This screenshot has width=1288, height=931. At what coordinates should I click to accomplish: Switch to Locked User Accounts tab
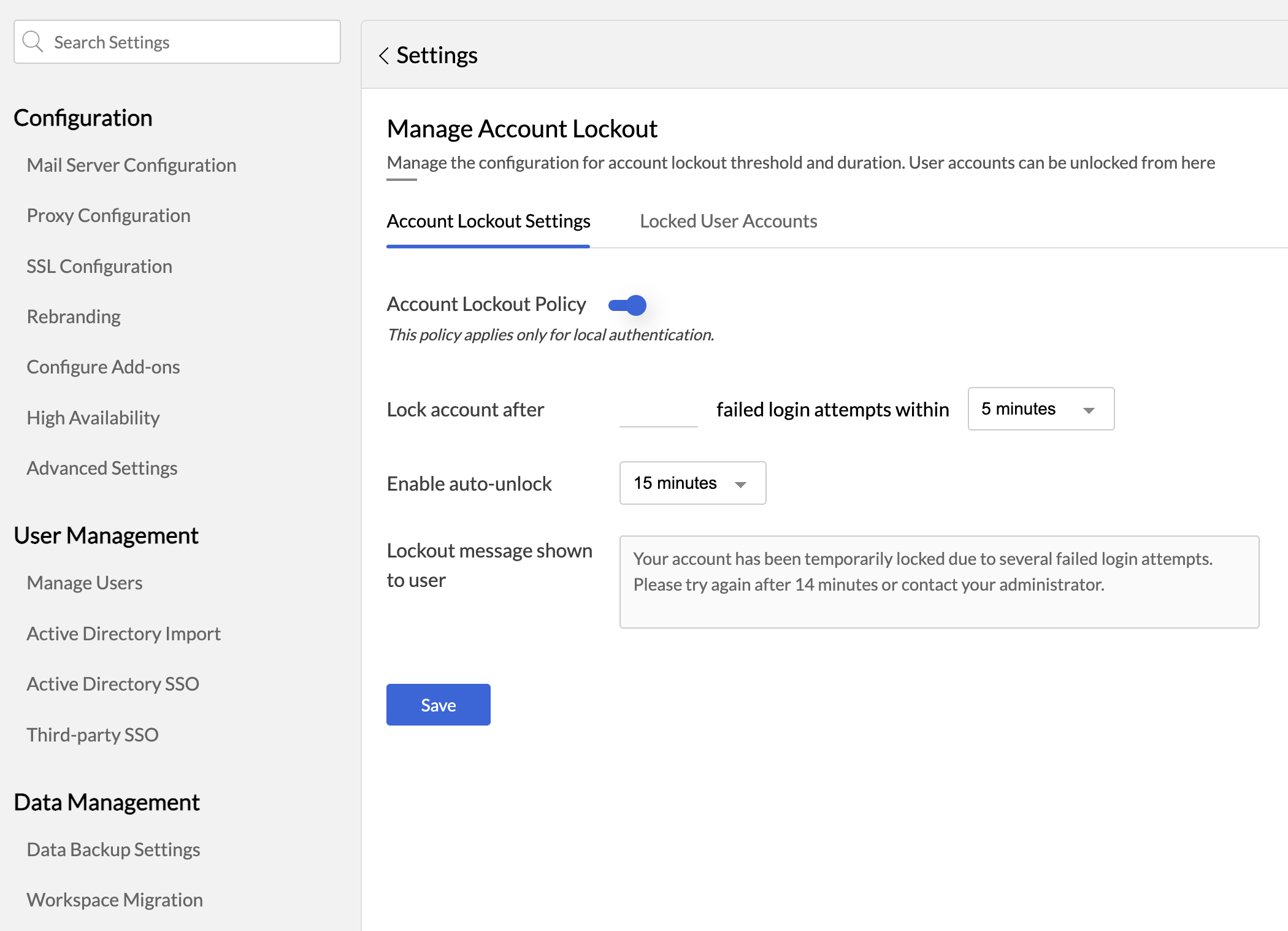(x=728, y=221)
